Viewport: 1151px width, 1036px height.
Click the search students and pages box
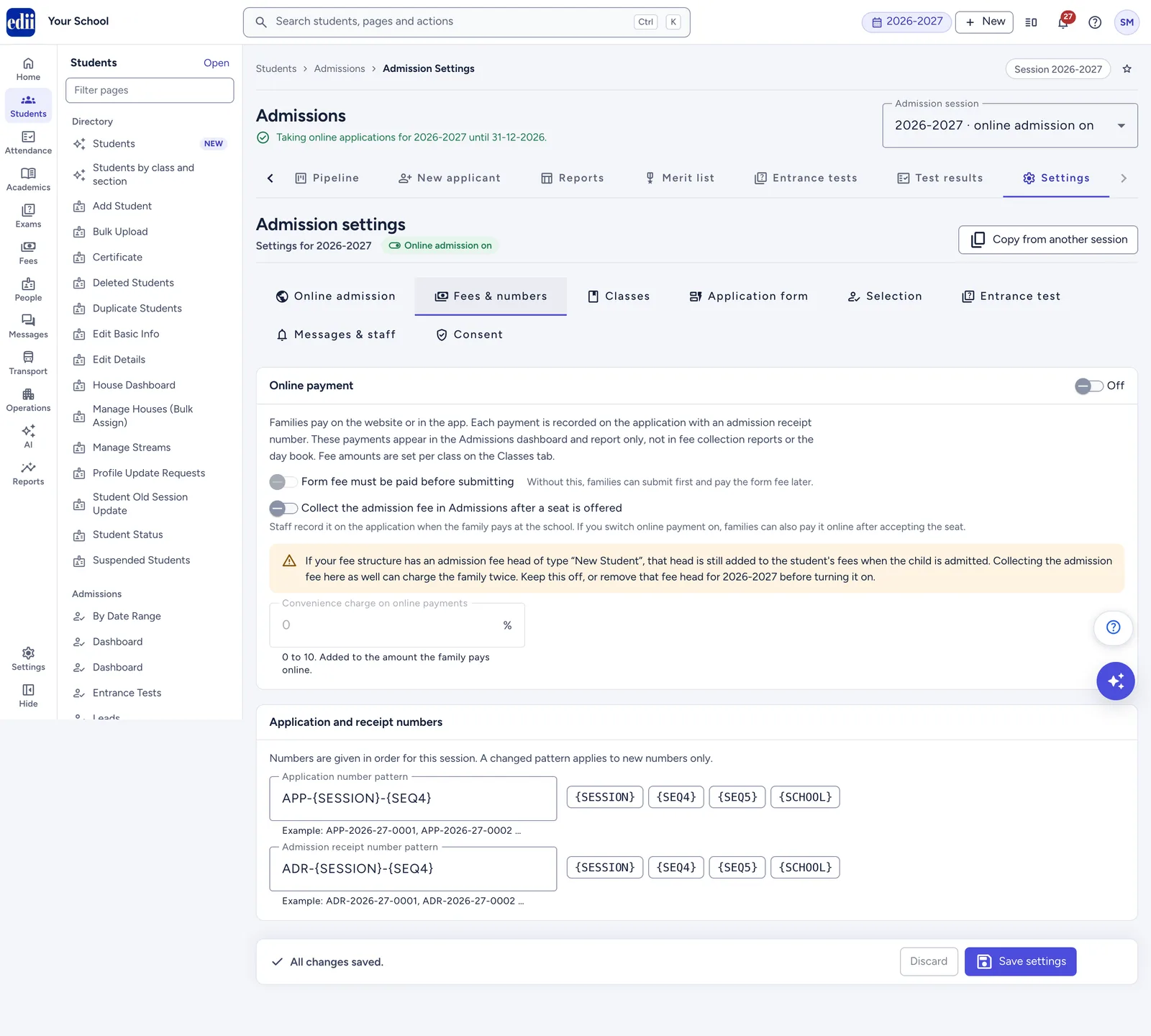pos(466,22)
